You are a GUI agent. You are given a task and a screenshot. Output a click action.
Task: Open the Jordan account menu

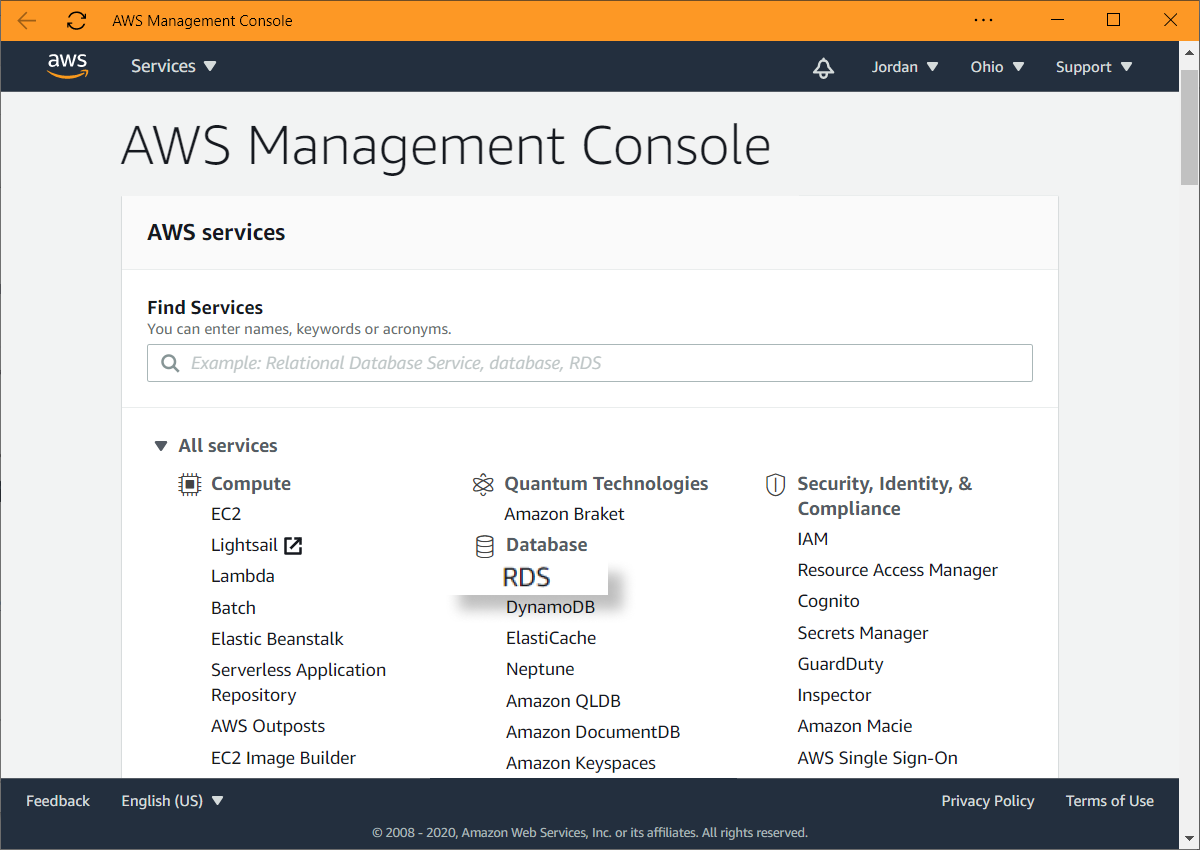pos(905,67)
